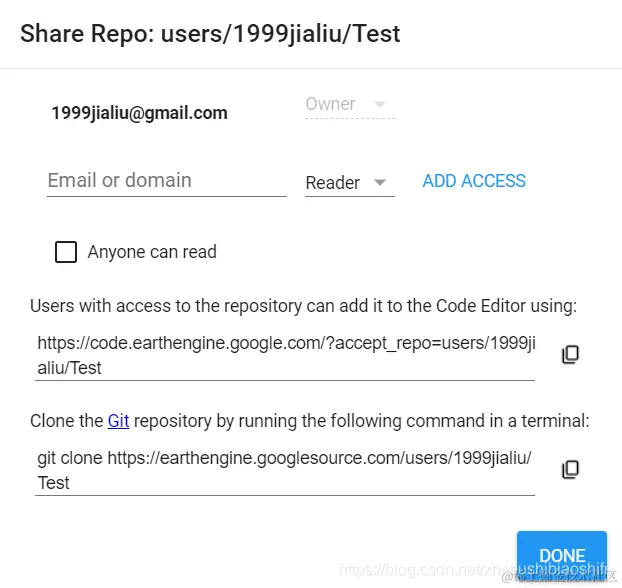Click the arrow next to Reader
The height and width of the screenshot is (588, 622).
pyautogui.click(x=380, y=183)
